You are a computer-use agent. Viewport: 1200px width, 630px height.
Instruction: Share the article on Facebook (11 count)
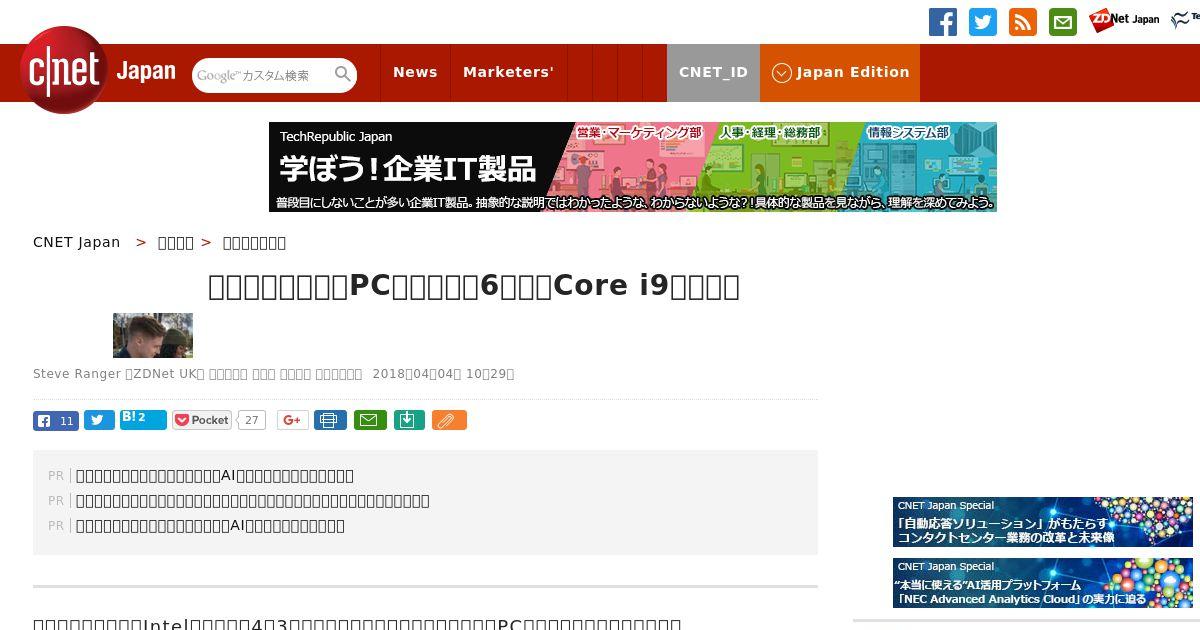(56, 420)
